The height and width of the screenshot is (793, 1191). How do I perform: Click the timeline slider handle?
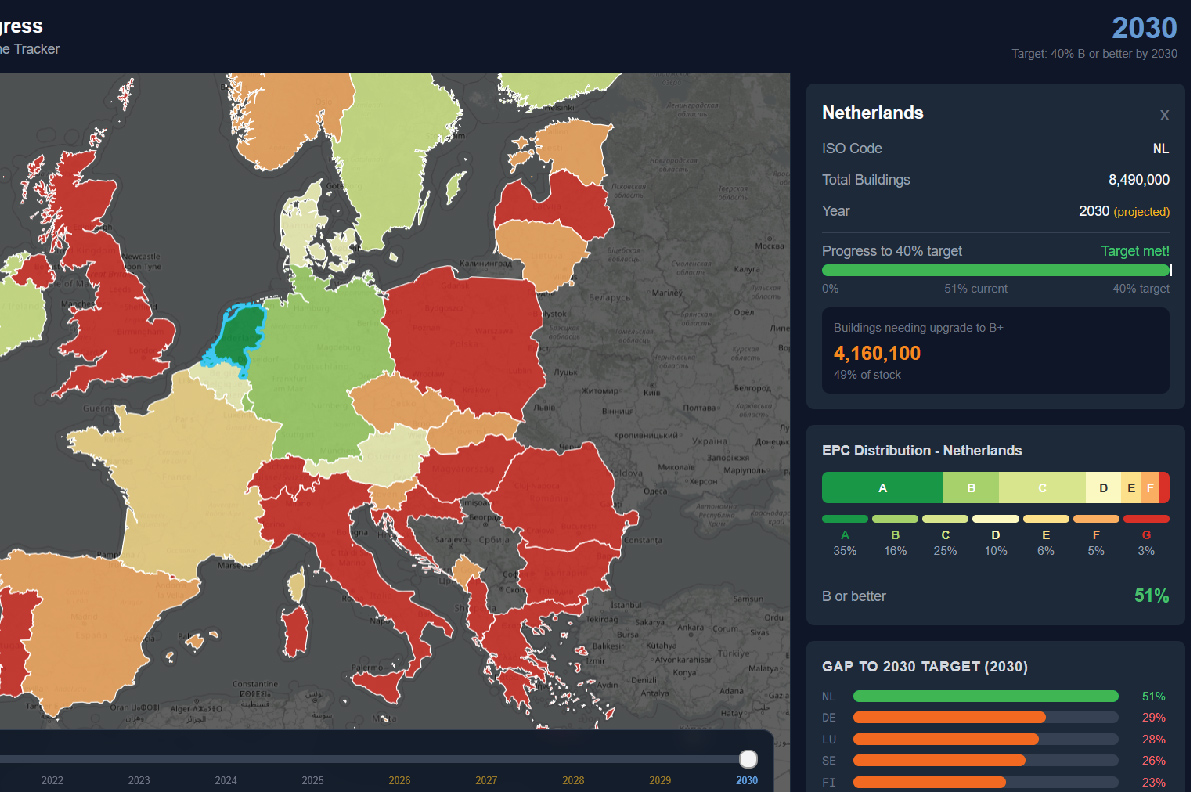point(748,759)
